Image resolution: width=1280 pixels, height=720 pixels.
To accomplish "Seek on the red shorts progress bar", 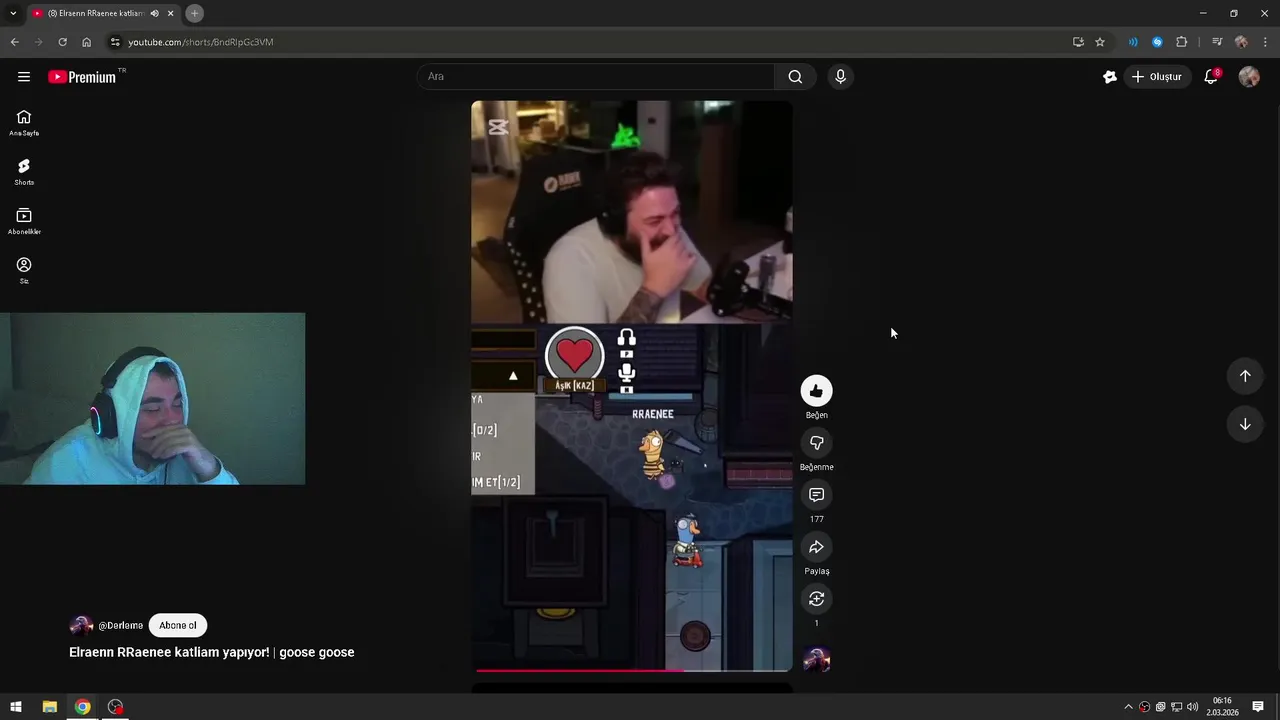I will [632, 670].
